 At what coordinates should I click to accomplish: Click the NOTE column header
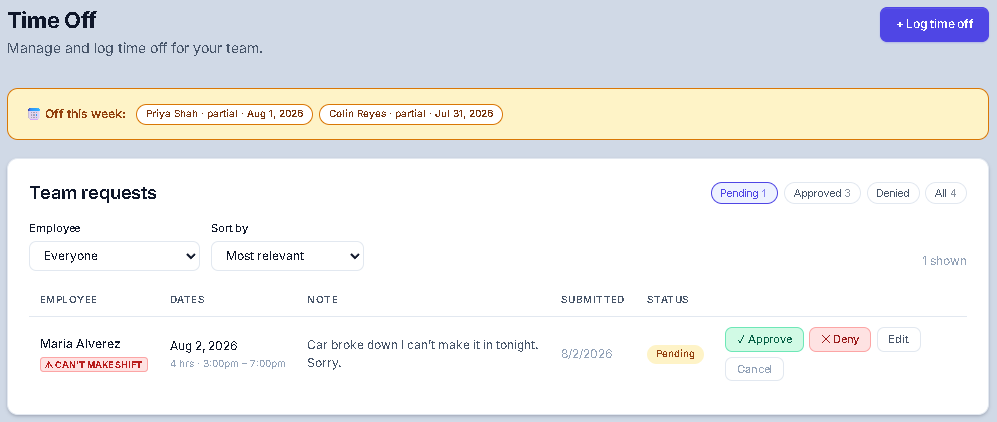point(322,299)
